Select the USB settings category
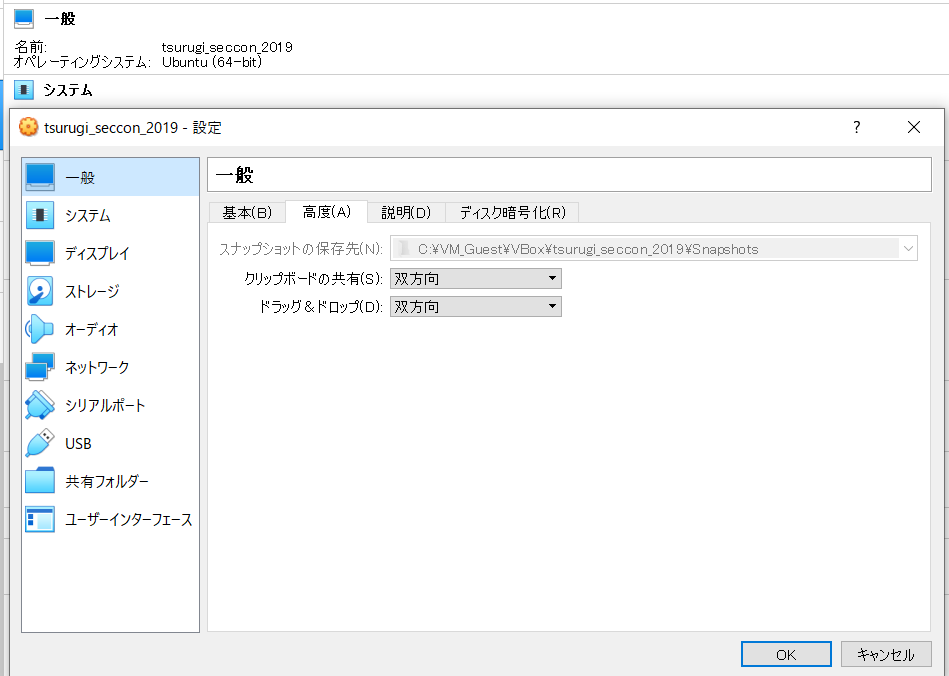Viewport: 949px width, 676px height. point(111,444)
